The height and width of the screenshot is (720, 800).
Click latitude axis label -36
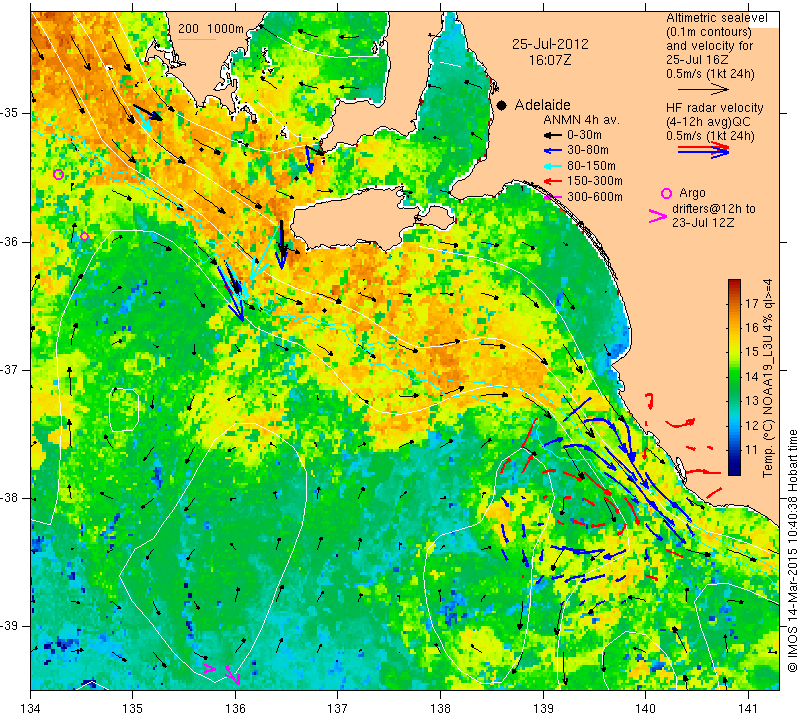point(10,241)
